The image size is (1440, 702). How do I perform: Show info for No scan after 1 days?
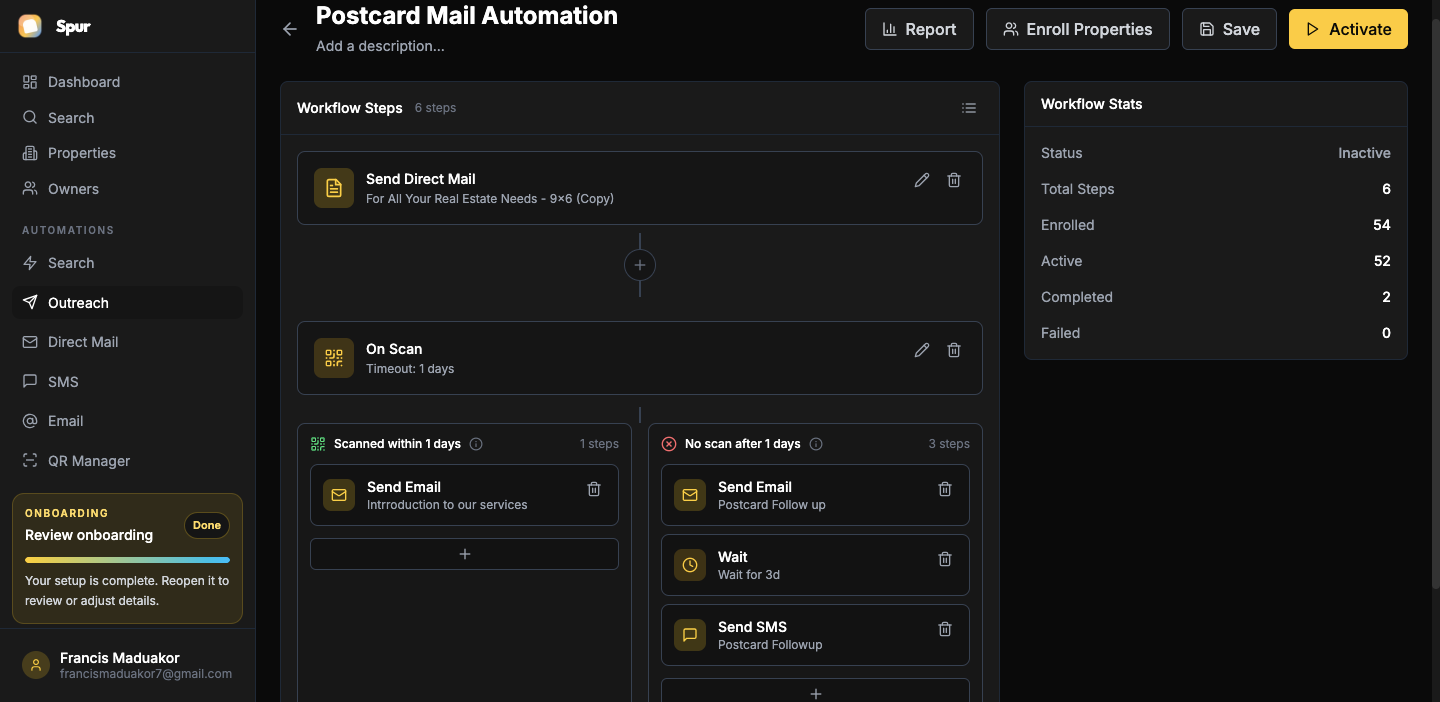(x=816, y=444)
